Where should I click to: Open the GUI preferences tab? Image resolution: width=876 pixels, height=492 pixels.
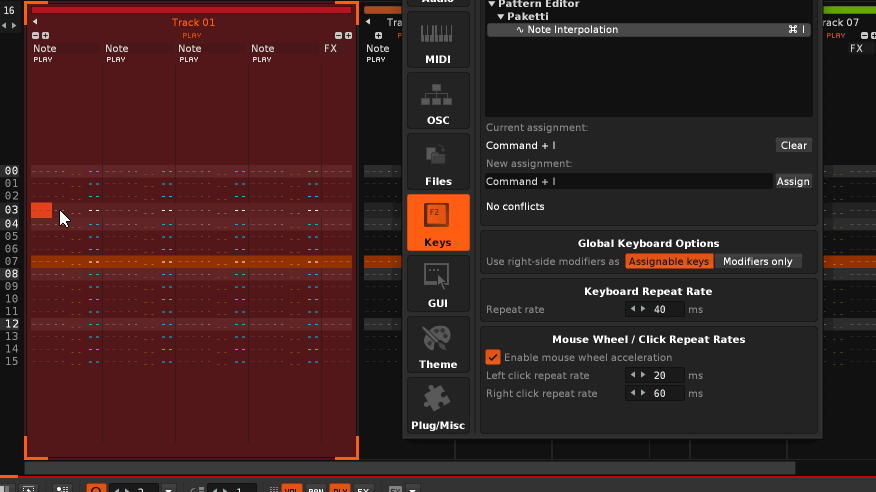[438, 285]
